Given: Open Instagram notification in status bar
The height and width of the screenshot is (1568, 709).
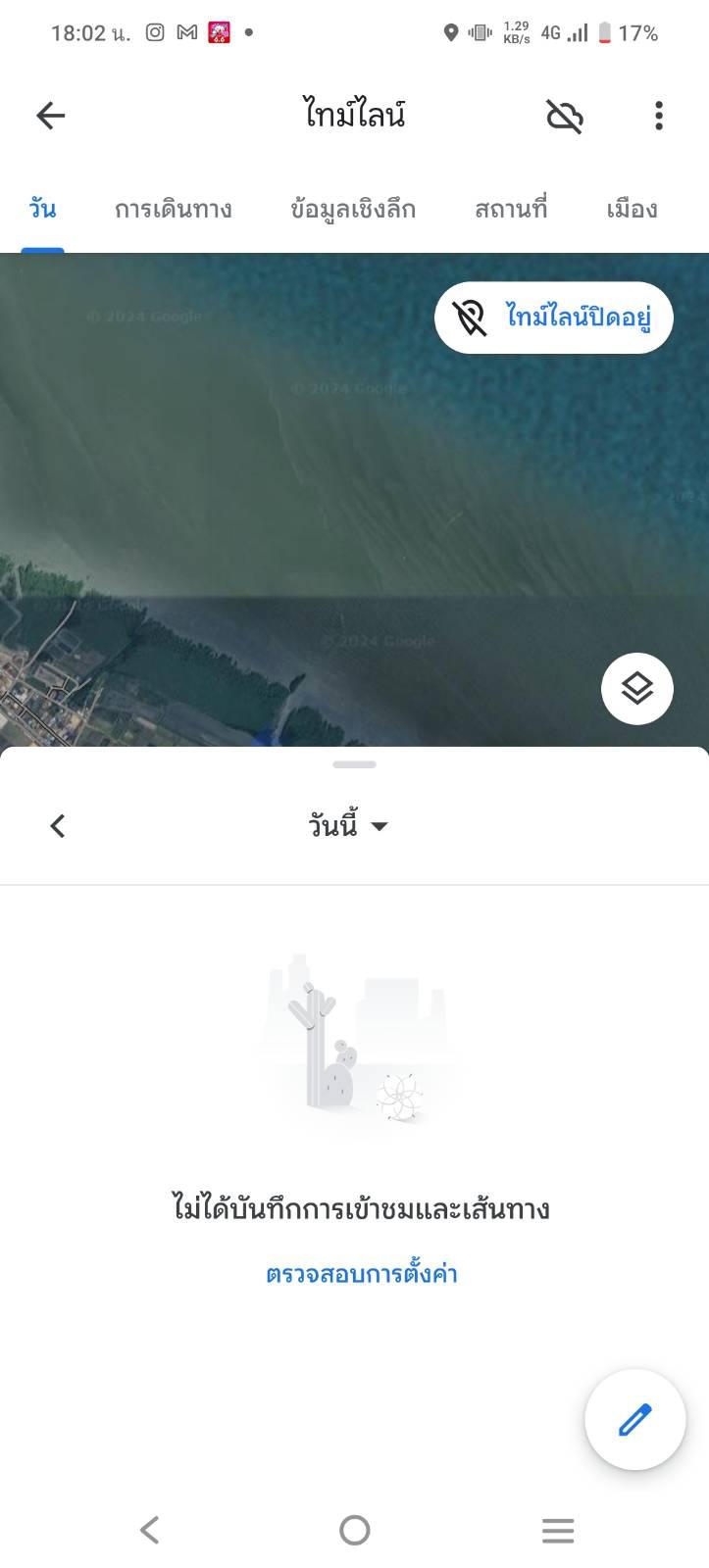Looking at the screenshot, I should pos(155,32).
